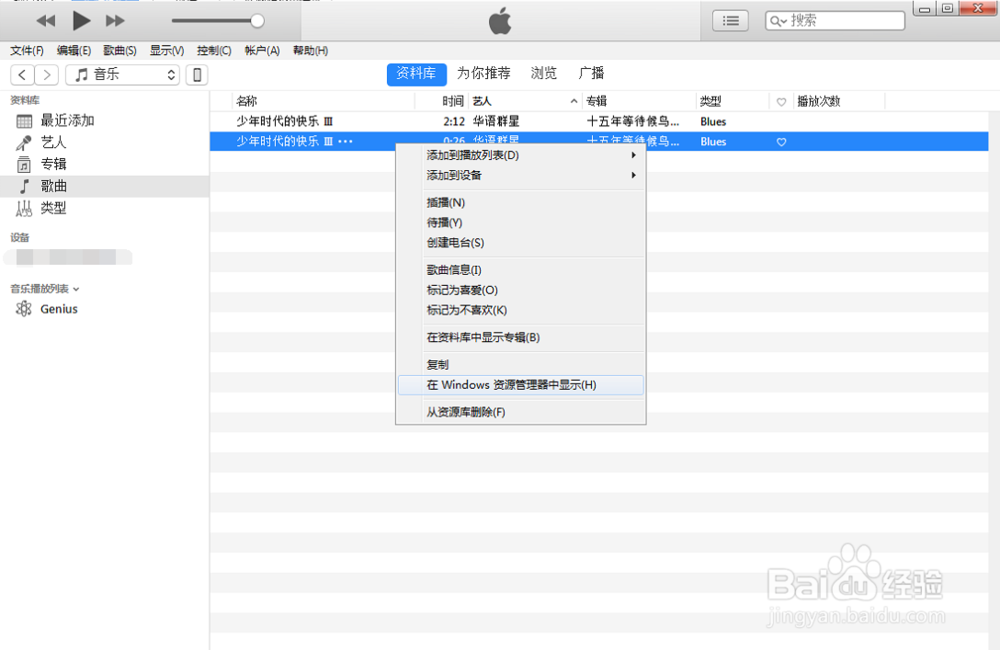Switch to the 为你推荐 tab
The width and height of the screenshot is (1000, 650).
pyautogui.click(x=483, y=73)
